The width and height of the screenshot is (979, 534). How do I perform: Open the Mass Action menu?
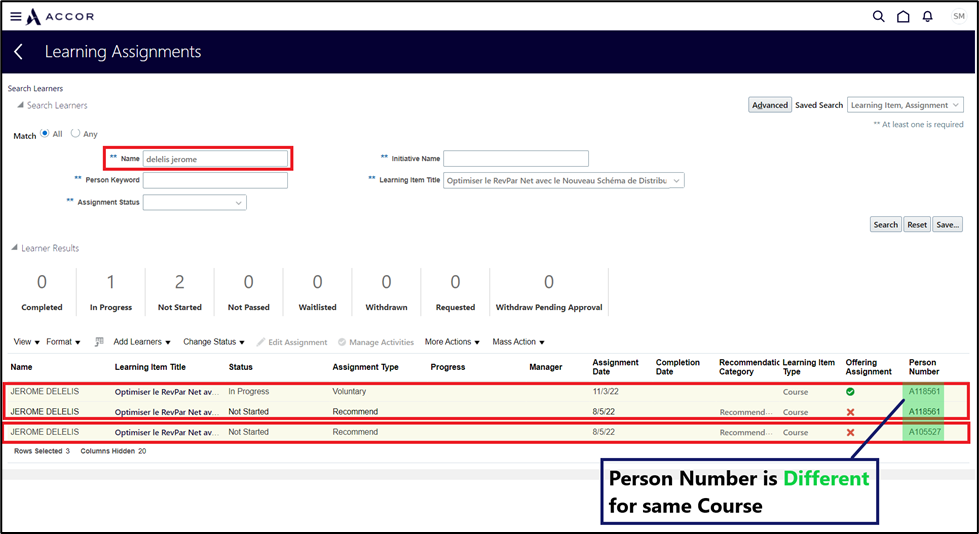(x=518, y=342)
